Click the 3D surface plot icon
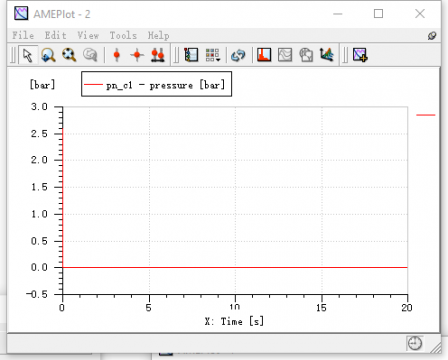 326,55
